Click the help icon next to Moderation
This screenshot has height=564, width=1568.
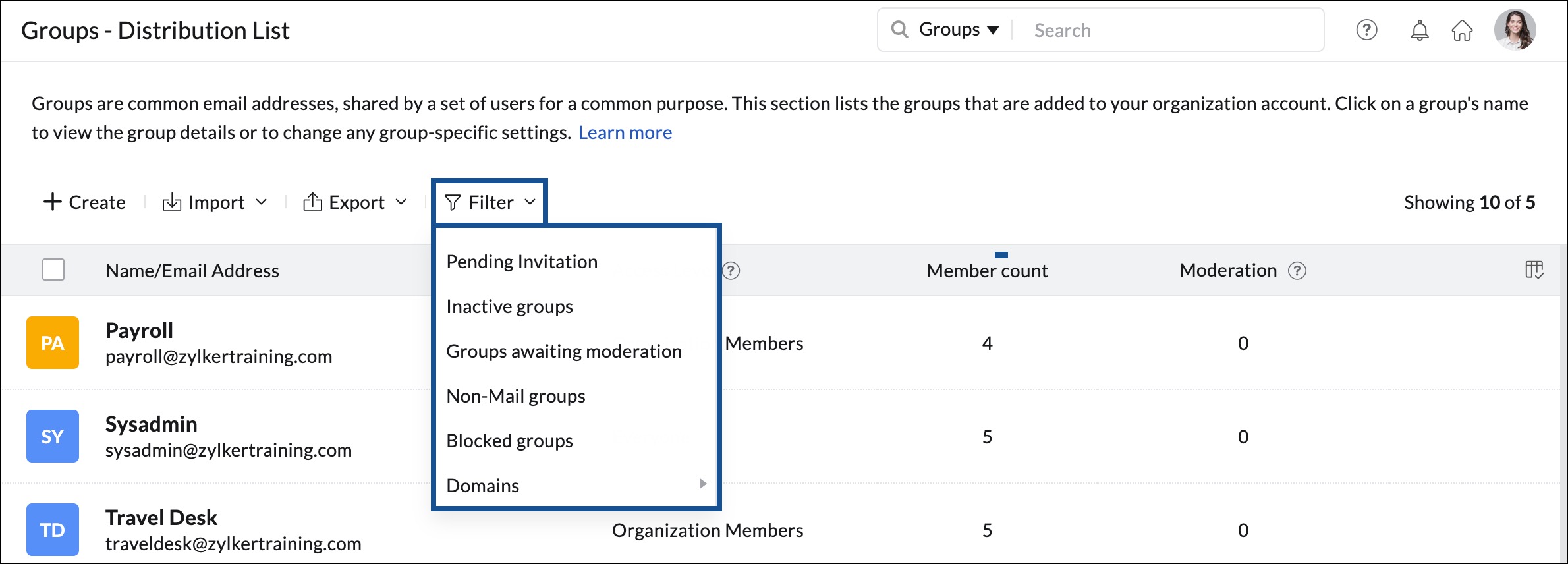point(1297,271)
